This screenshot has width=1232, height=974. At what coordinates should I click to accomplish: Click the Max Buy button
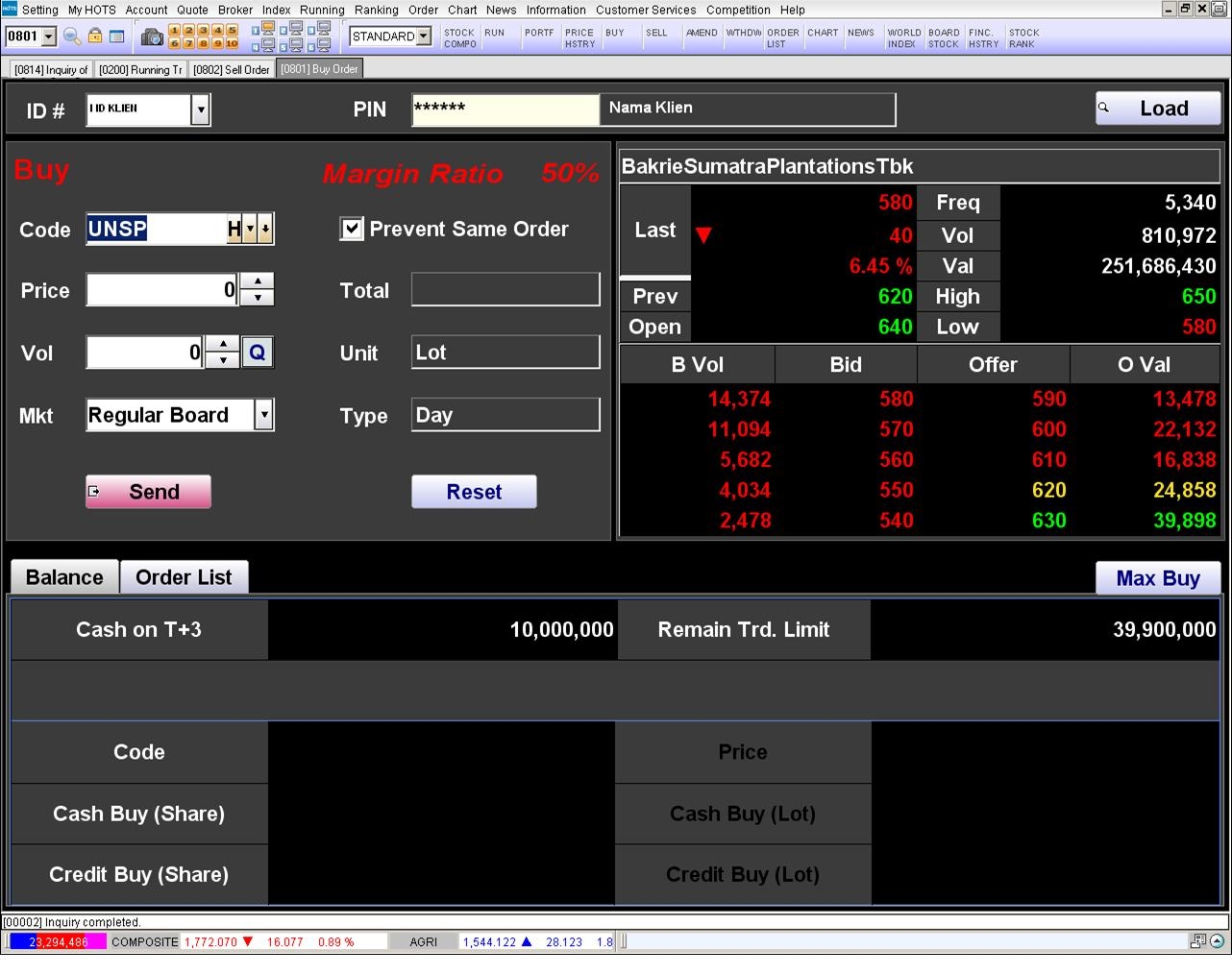point(1158,578)
